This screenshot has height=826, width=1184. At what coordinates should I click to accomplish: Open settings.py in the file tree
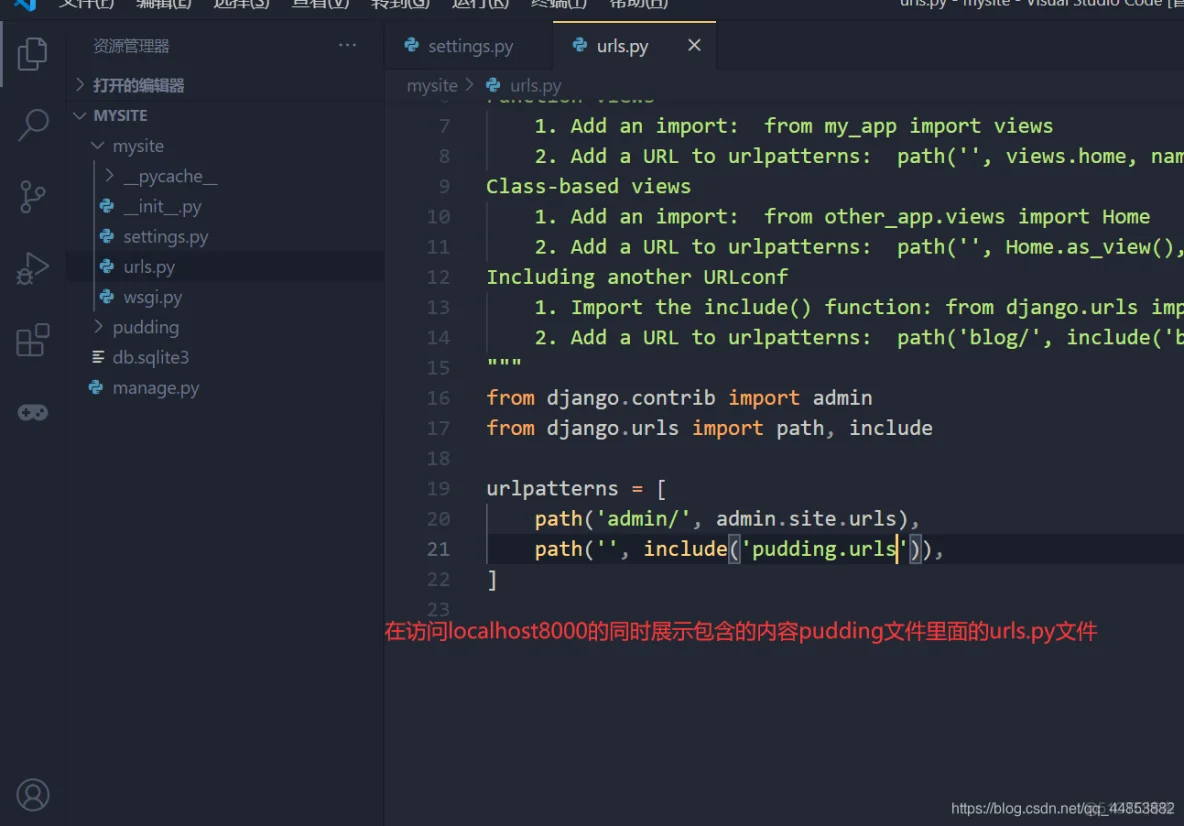225,236
